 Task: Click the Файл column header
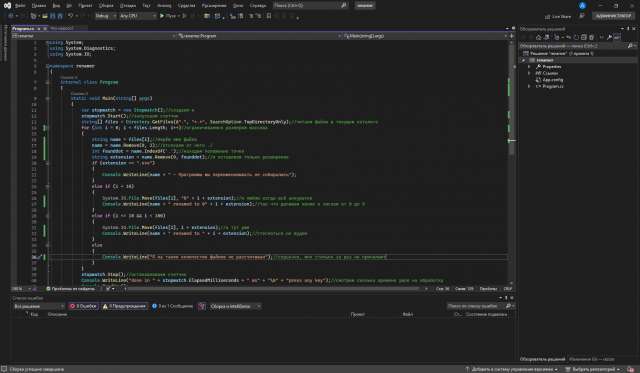[x=408, y=314]
